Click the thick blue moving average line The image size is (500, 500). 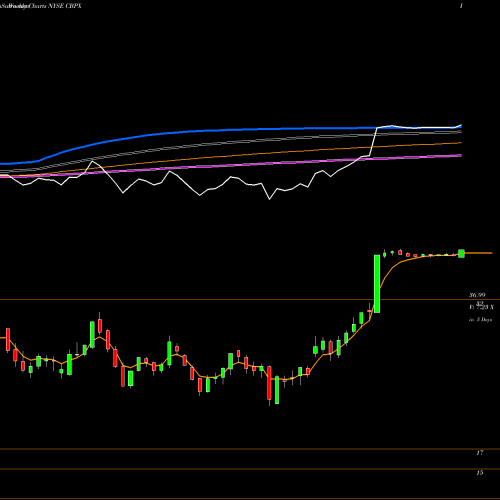coord(230,130)
